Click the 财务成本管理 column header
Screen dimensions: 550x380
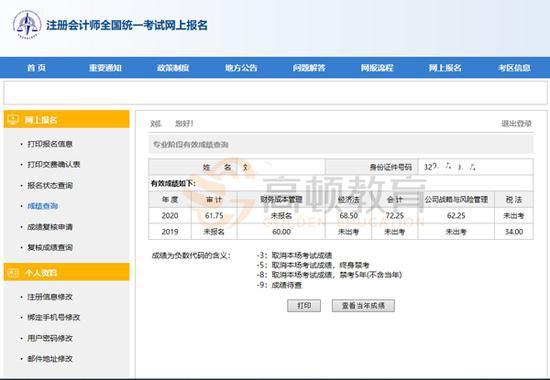pos(281,200)
